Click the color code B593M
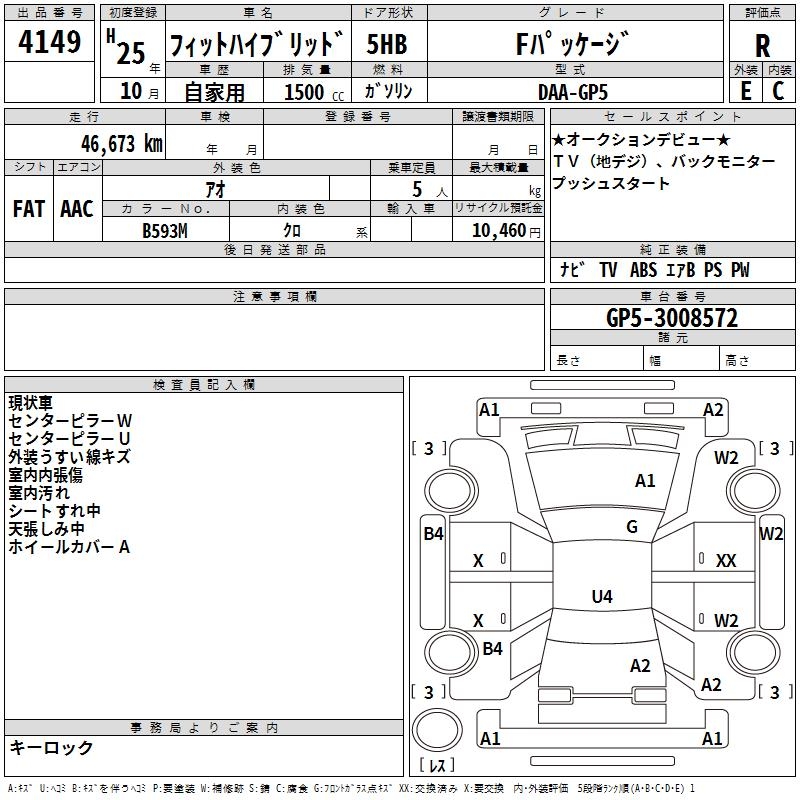The height and width of the screenshot is (800, 800). tap(166, 229)
